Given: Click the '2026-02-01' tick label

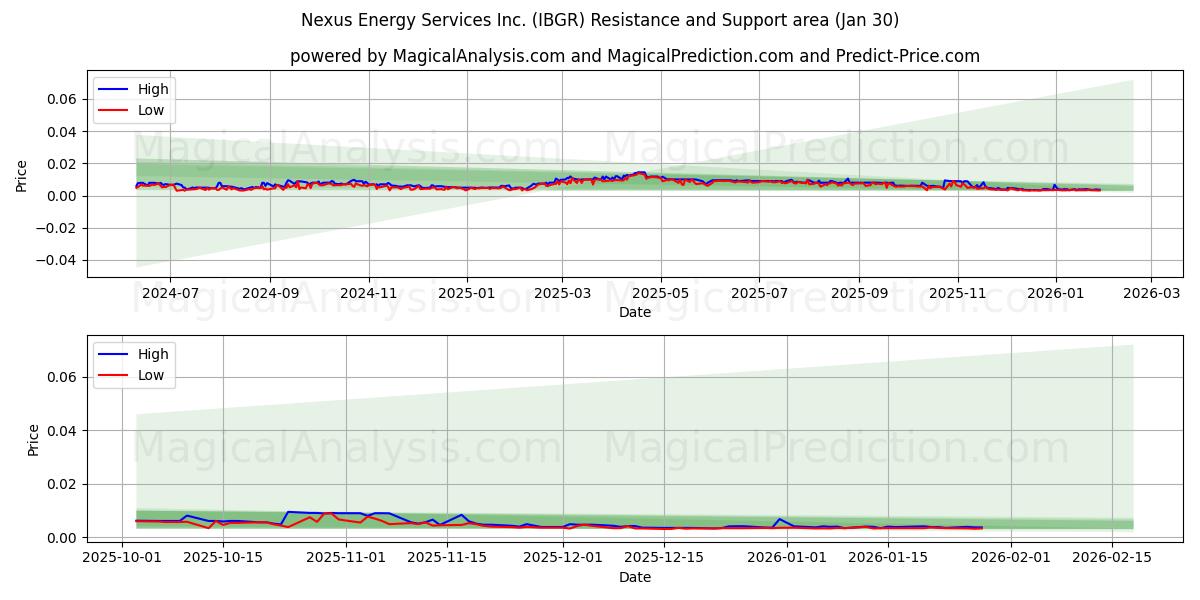Looking at the screenshot, I should click(x=1010, y=559).
